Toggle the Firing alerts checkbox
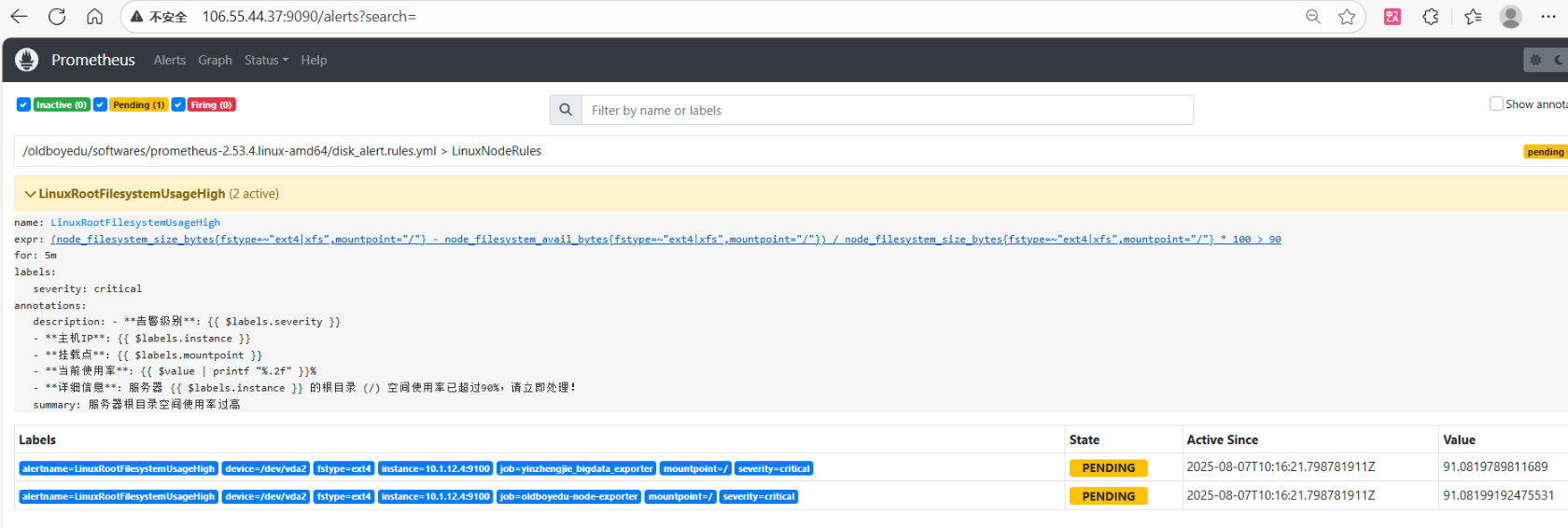1568x528 pixels. pos(178,104)
